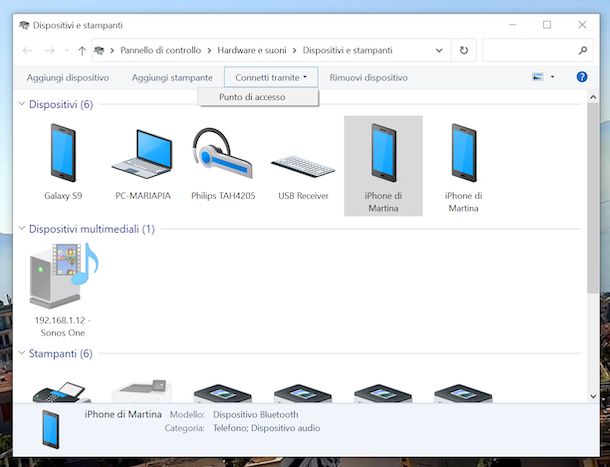Click the help question mark icon
The width and height of the screenshot is (610, 467).
582,77
